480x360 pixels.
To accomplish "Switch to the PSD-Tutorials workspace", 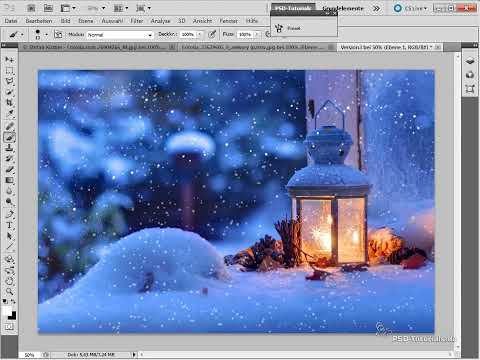I will coord(294,8).
